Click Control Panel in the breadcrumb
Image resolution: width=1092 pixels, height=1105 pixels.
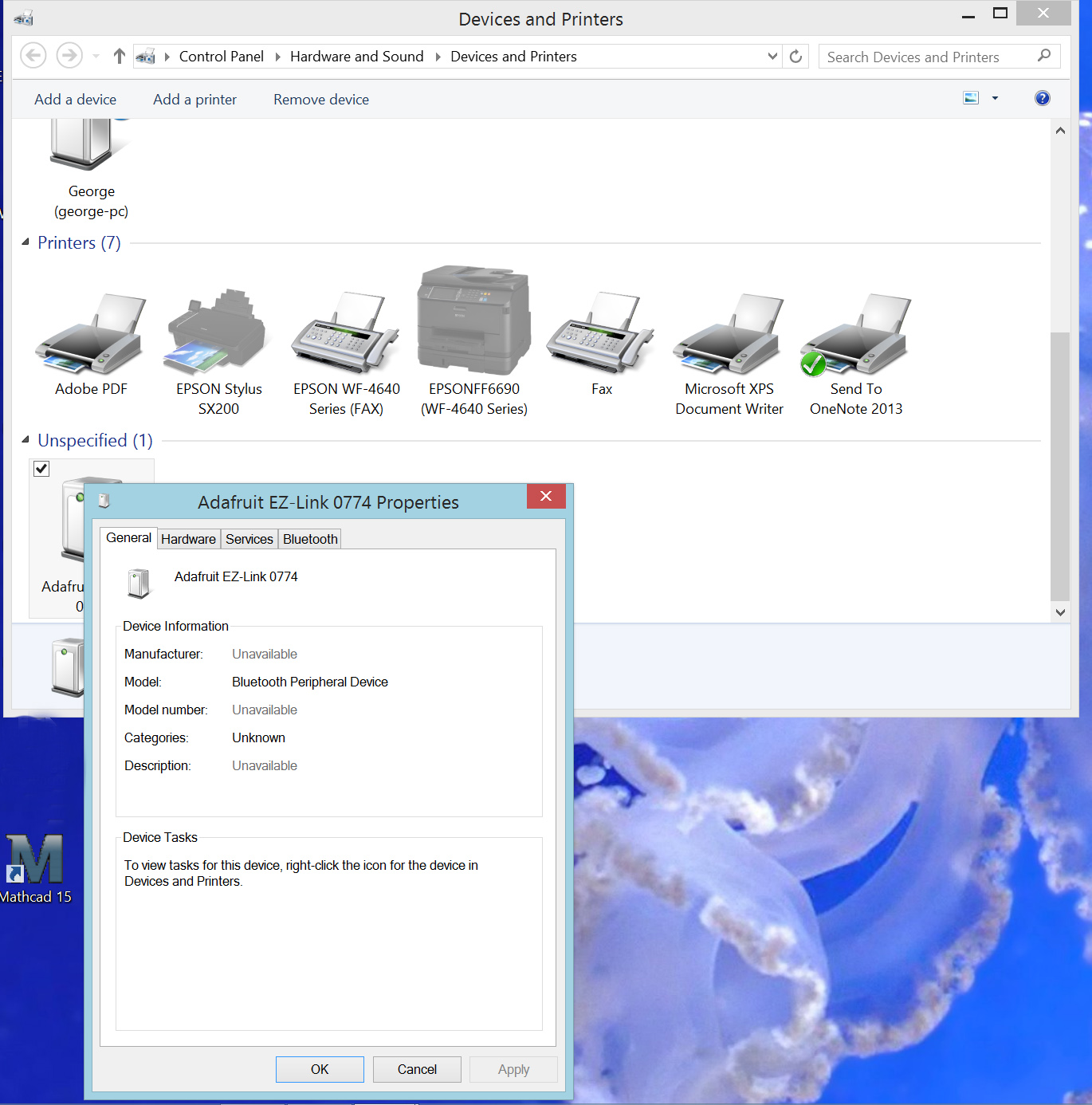point(222,57)
